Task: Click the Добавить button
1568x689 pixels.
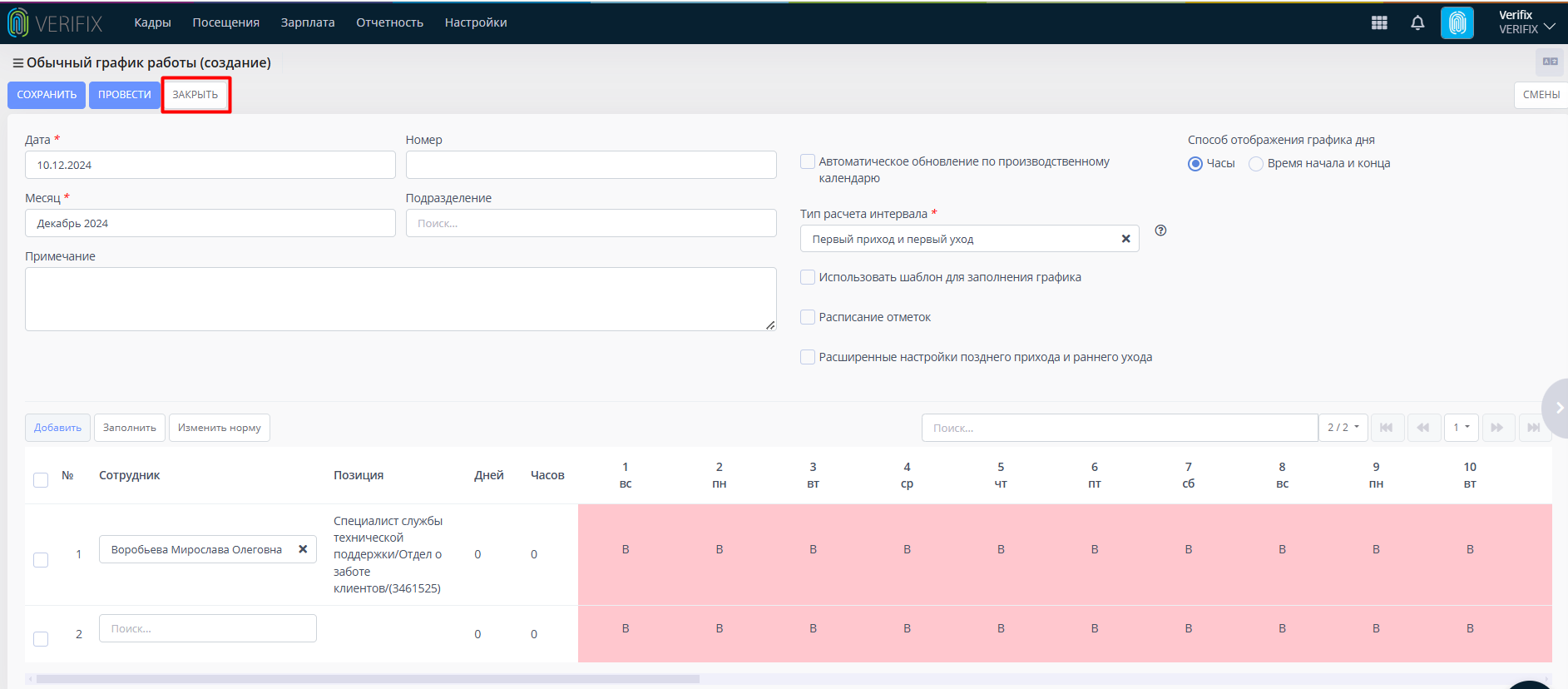Action: click(57, 428)
